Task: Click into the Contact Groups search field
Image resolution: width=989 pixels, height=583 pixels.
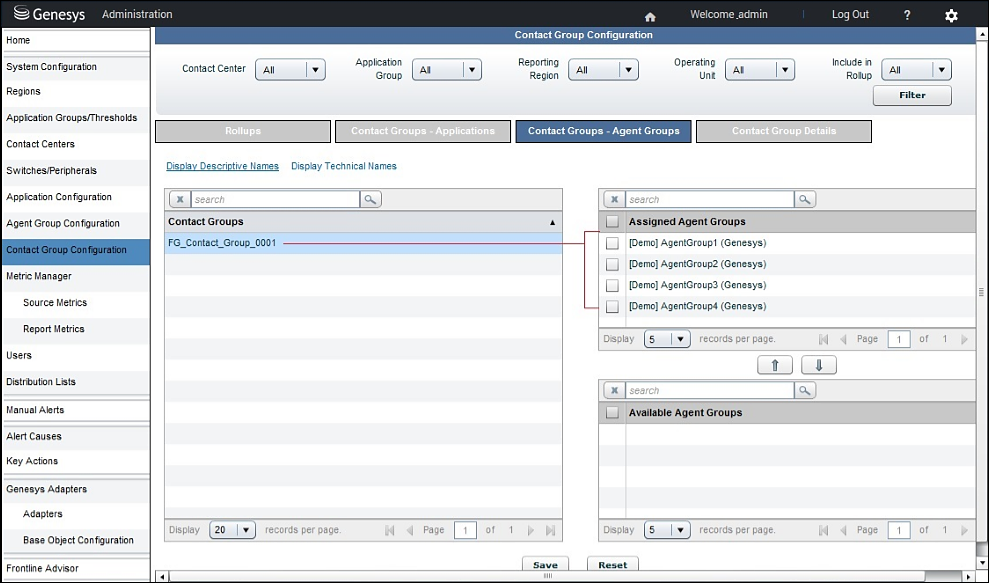Action: point(275,199)
